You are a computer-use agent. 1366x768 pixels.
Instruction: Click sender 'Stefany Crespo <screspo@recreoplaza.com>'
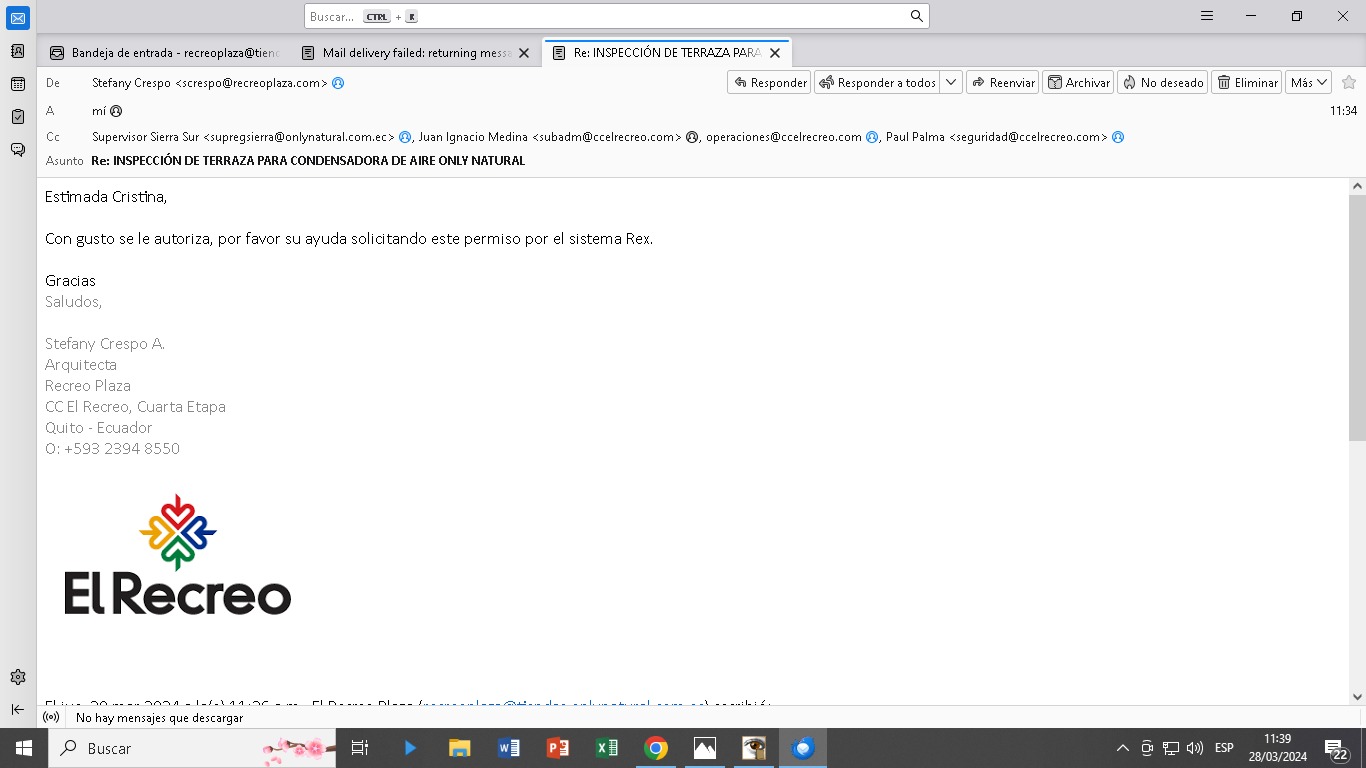pyautogui.click(x=210, y=83)
